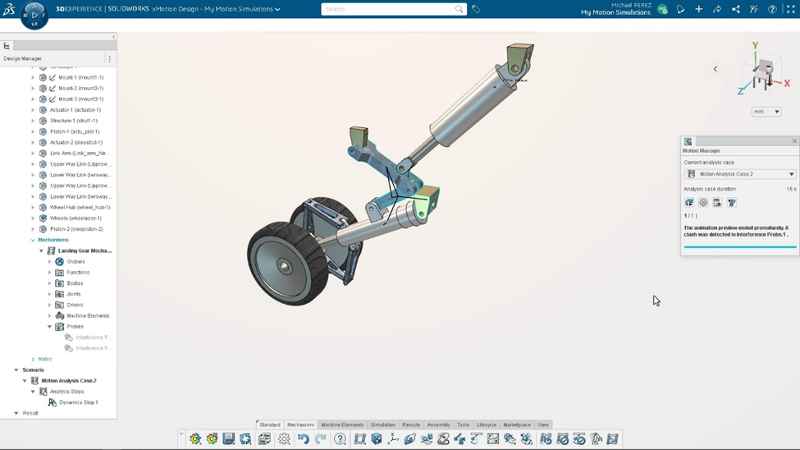Collapse the Probes tree node

tap(50, 327)
